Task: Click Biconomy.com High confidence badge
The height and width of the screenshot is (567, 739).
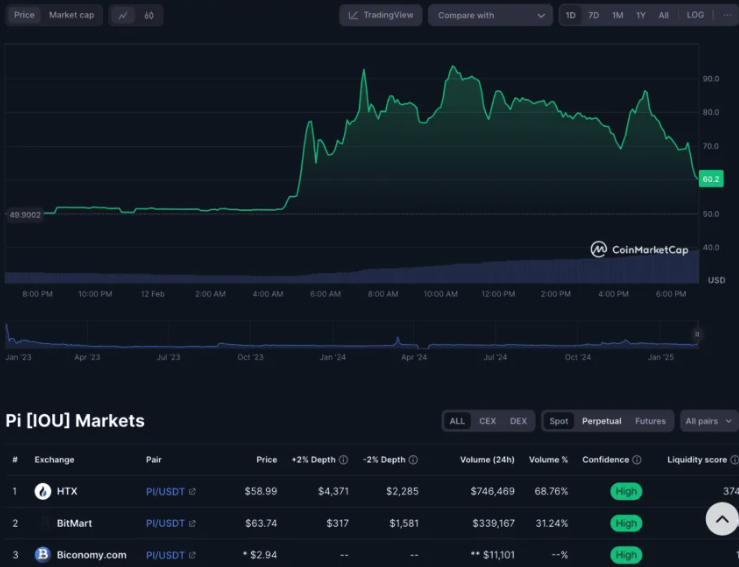Action: 626,555
